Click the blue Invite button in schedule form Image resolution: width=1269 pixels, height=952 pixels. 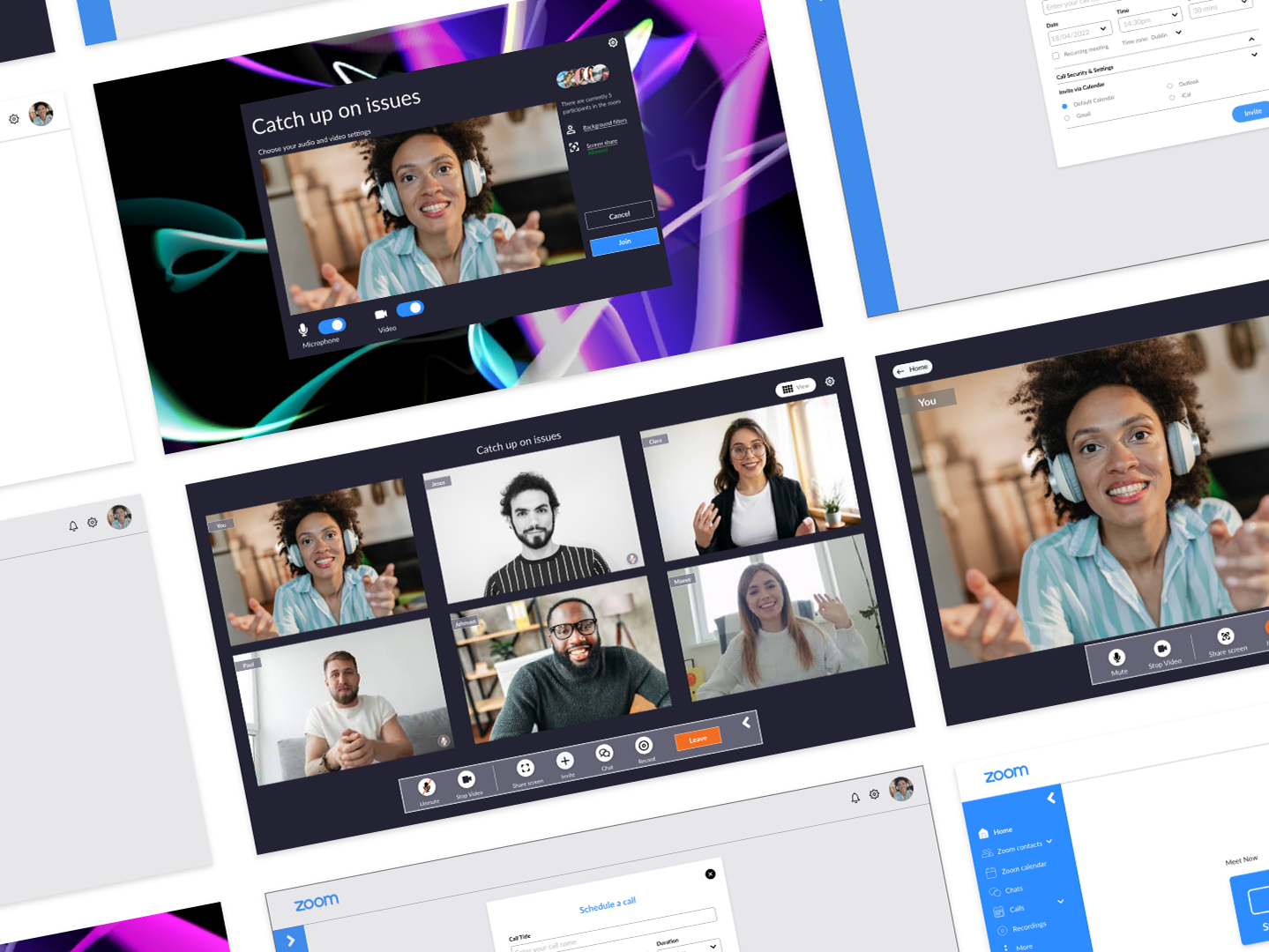pos(1251,113)
